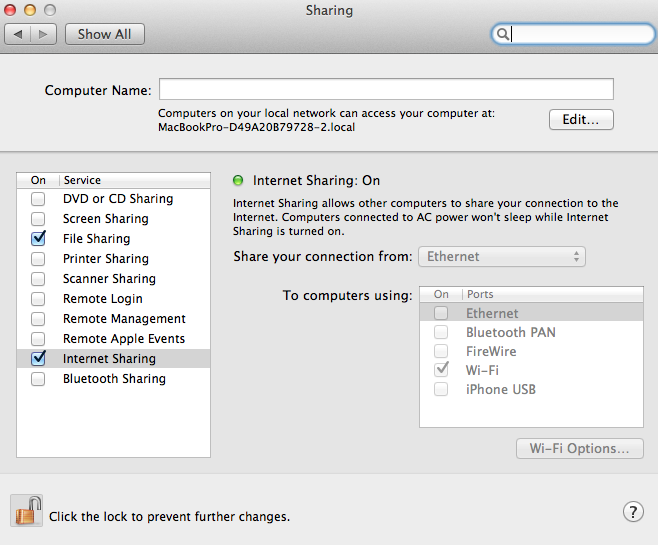Click the Computer Name text field
The height and width of the screenshot is (545, 658).
pyautogui.click(x=386, y=90)
